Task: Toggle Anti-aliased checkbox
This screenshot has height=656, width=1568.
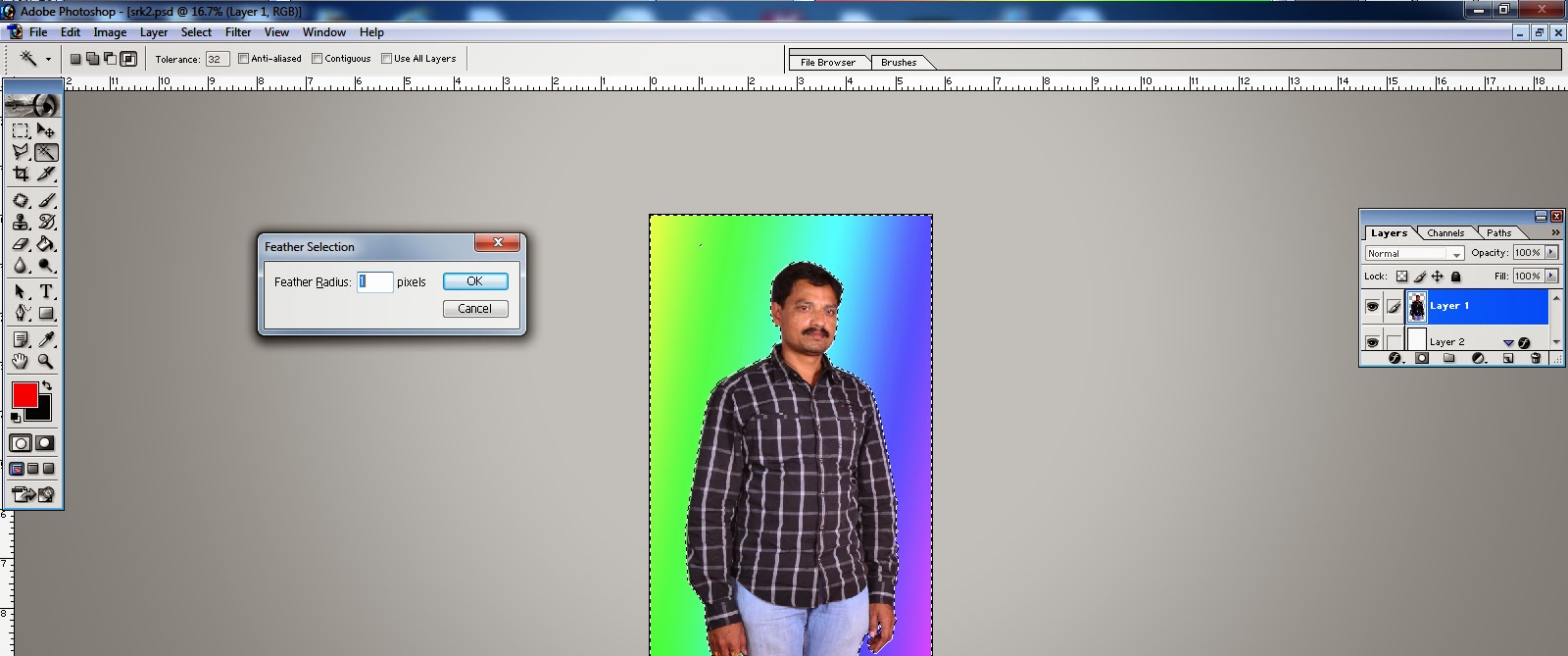Action: (243, 59)
